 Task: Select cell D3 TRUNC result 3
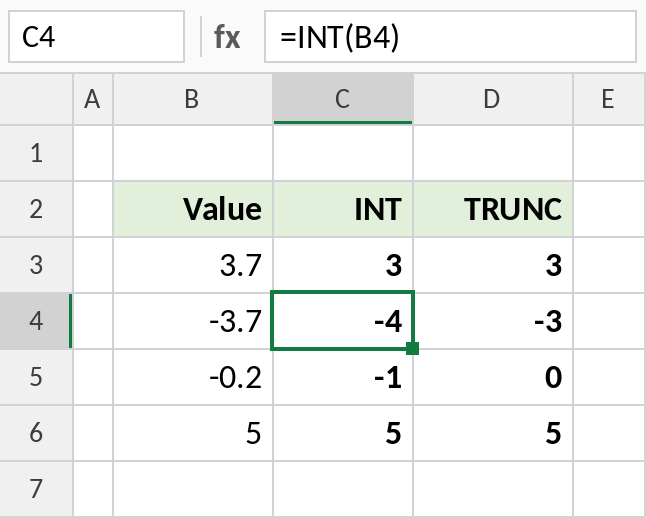(493, 265)
